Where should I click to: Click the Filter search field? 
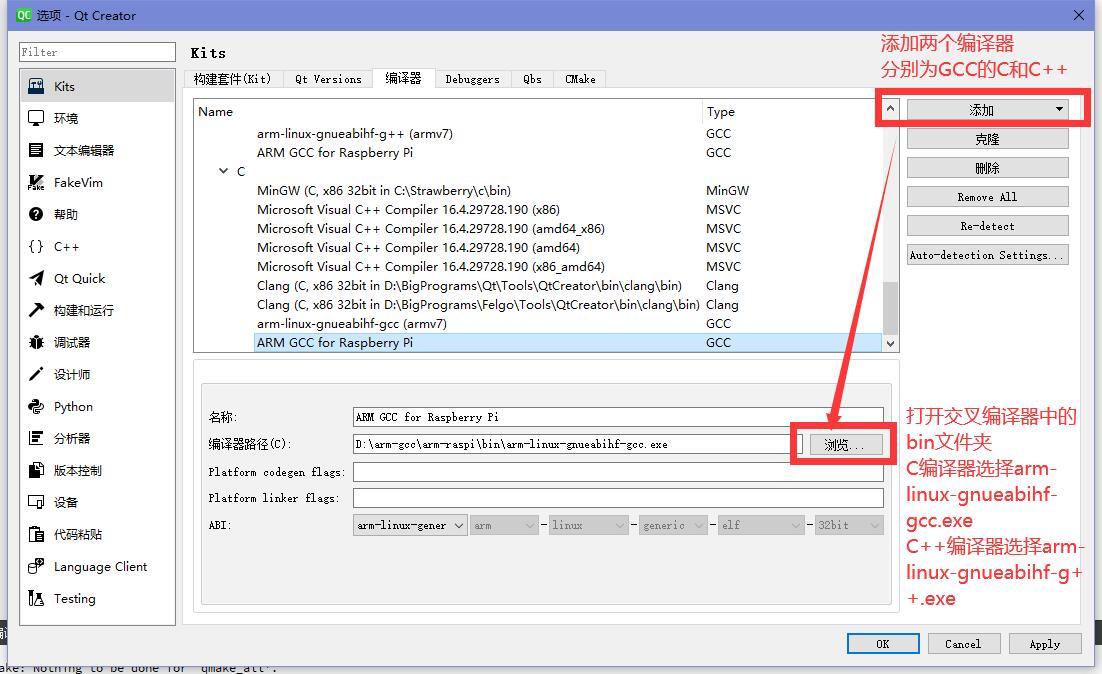tap(97, 52)
